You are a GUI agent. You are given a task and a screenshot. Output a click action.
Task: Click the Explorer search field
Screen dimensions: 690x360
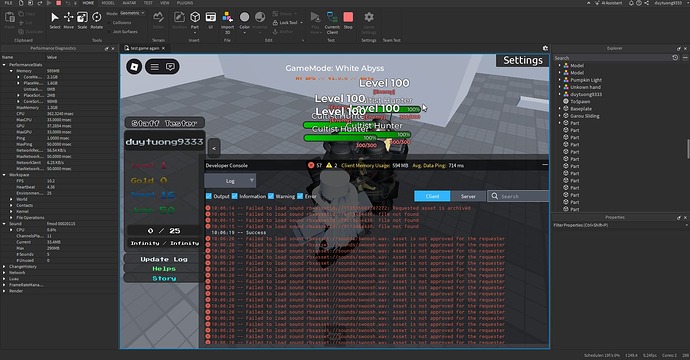[x=612, y=58]
